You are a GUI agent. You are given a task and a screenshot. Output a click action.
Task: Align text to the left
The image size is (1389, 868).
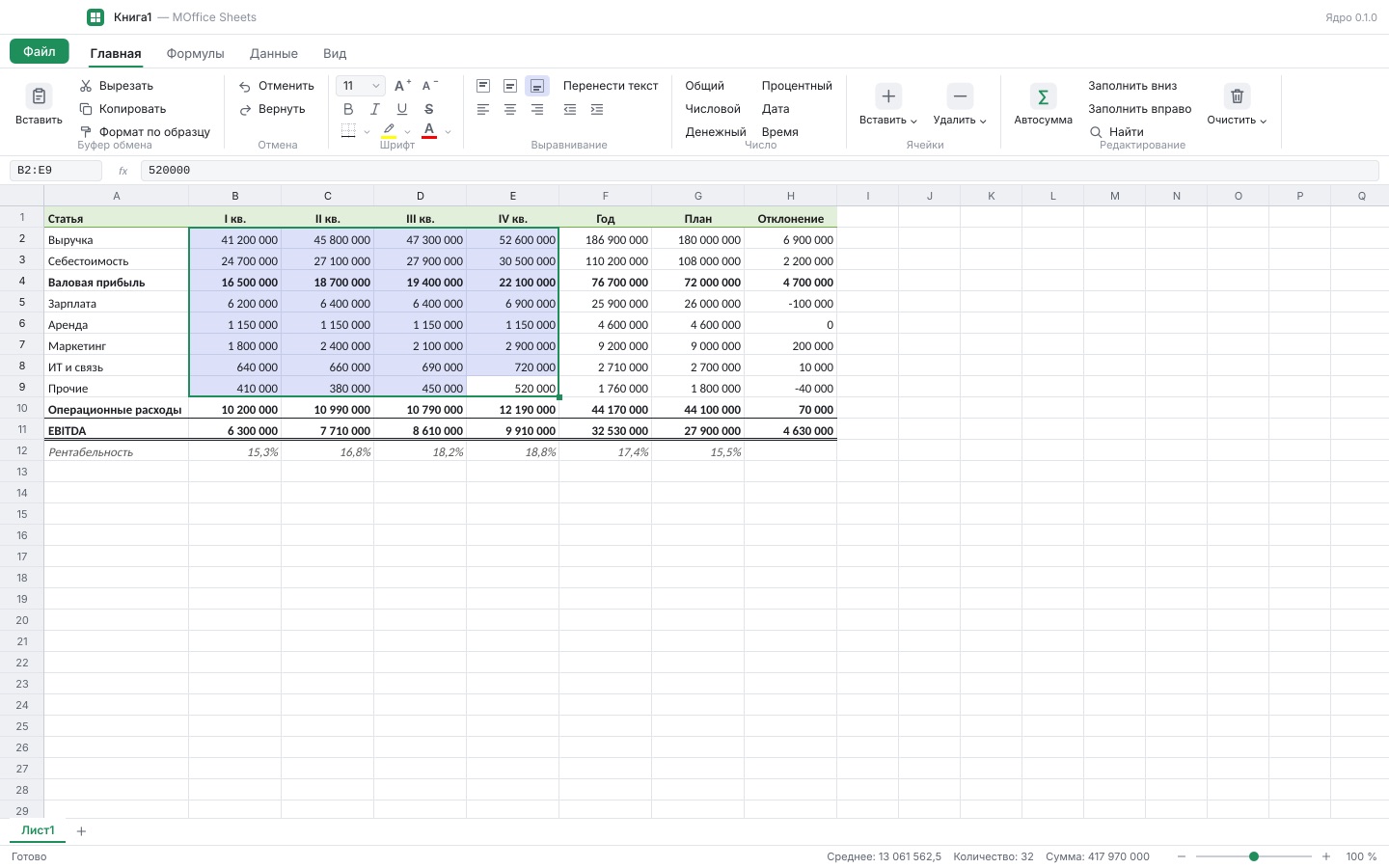(483, 109)
